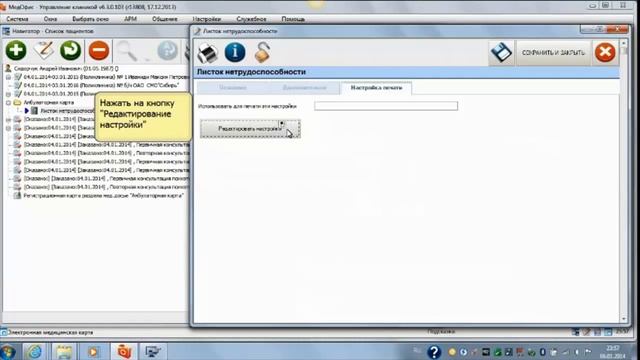Screen dimensions: 640x360
Task: Open the first status bar icon next to Подсказка area
Action: (576, 332)
